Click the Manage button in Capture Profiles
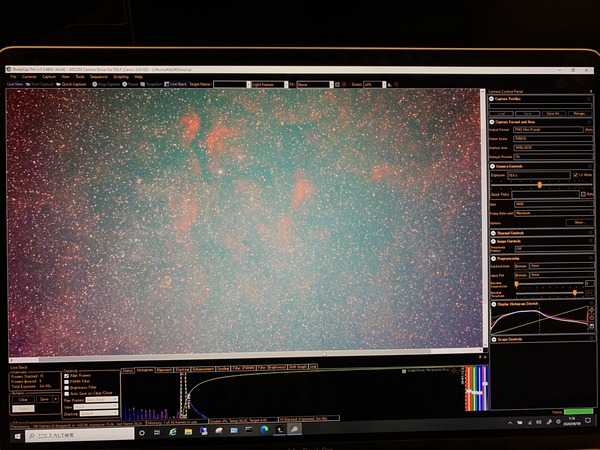This screenshot has width=600, height=450. [x=579, y=114]
